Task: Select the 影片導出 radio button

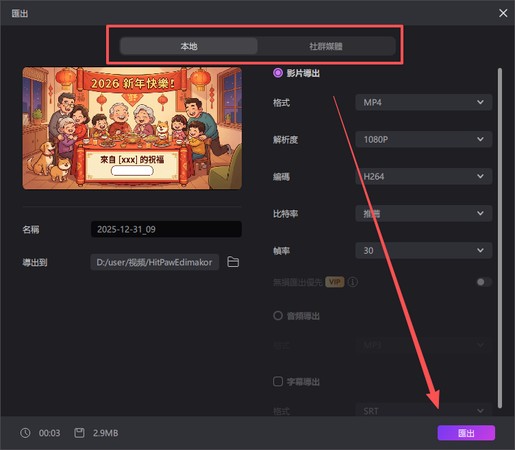Action: (x=278, y=73)
